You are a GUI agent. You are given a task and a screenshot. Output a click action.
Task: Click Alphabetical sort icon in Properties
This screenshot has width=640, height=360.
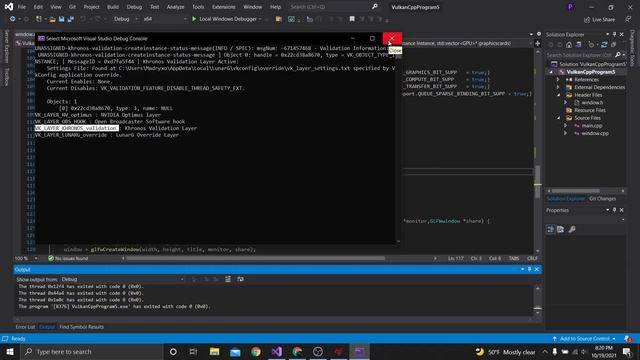click(561, 229)
